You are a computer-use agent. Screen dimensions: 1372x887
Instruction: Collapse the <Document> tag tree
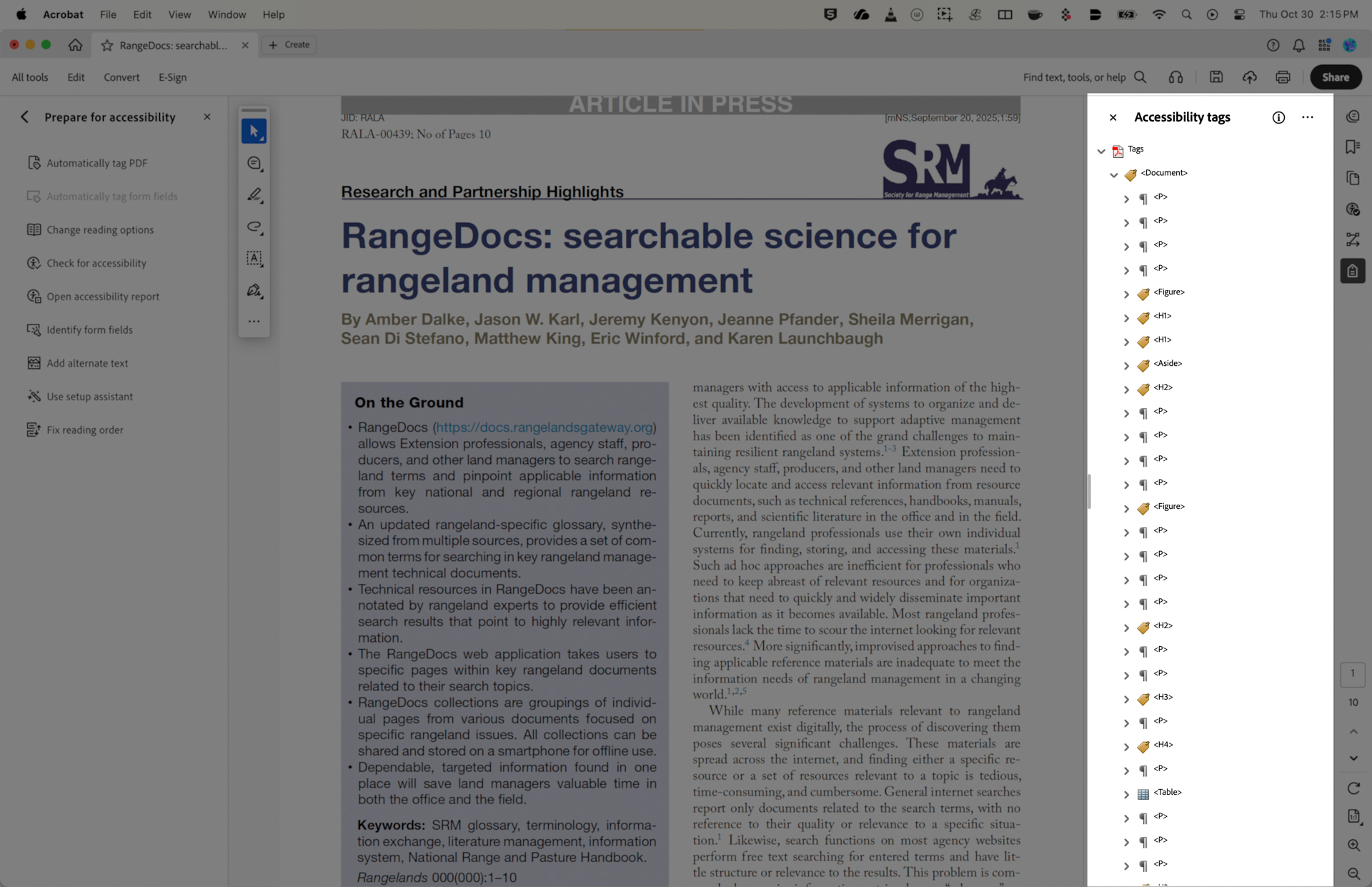point(1113,174)
